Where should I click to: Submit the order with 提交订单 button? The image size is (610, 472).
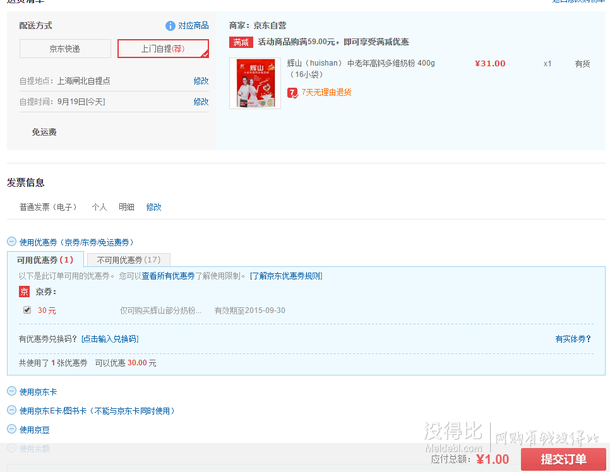(563, 459)
